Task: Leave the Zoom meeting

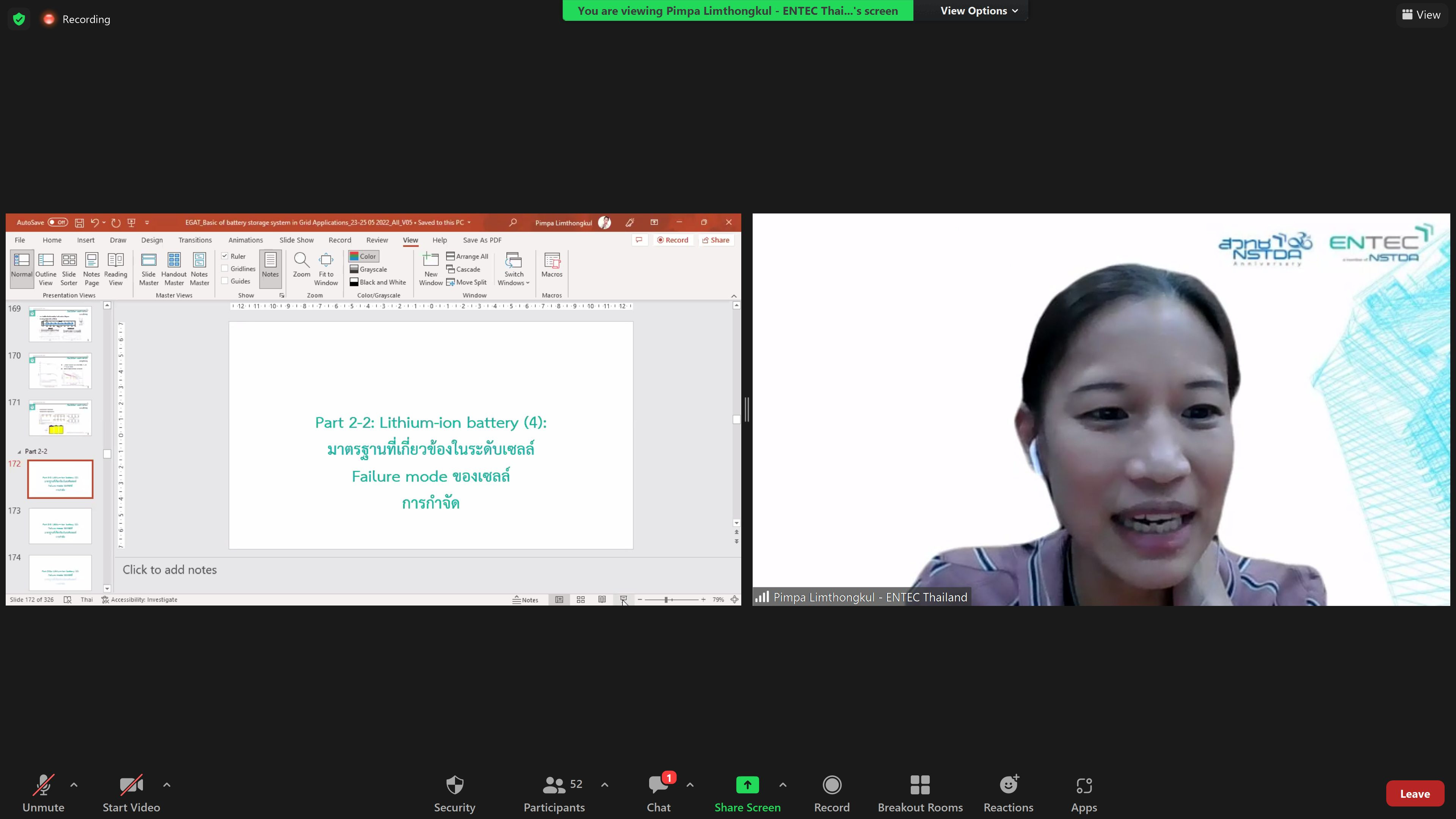Action: (1415, 794)
